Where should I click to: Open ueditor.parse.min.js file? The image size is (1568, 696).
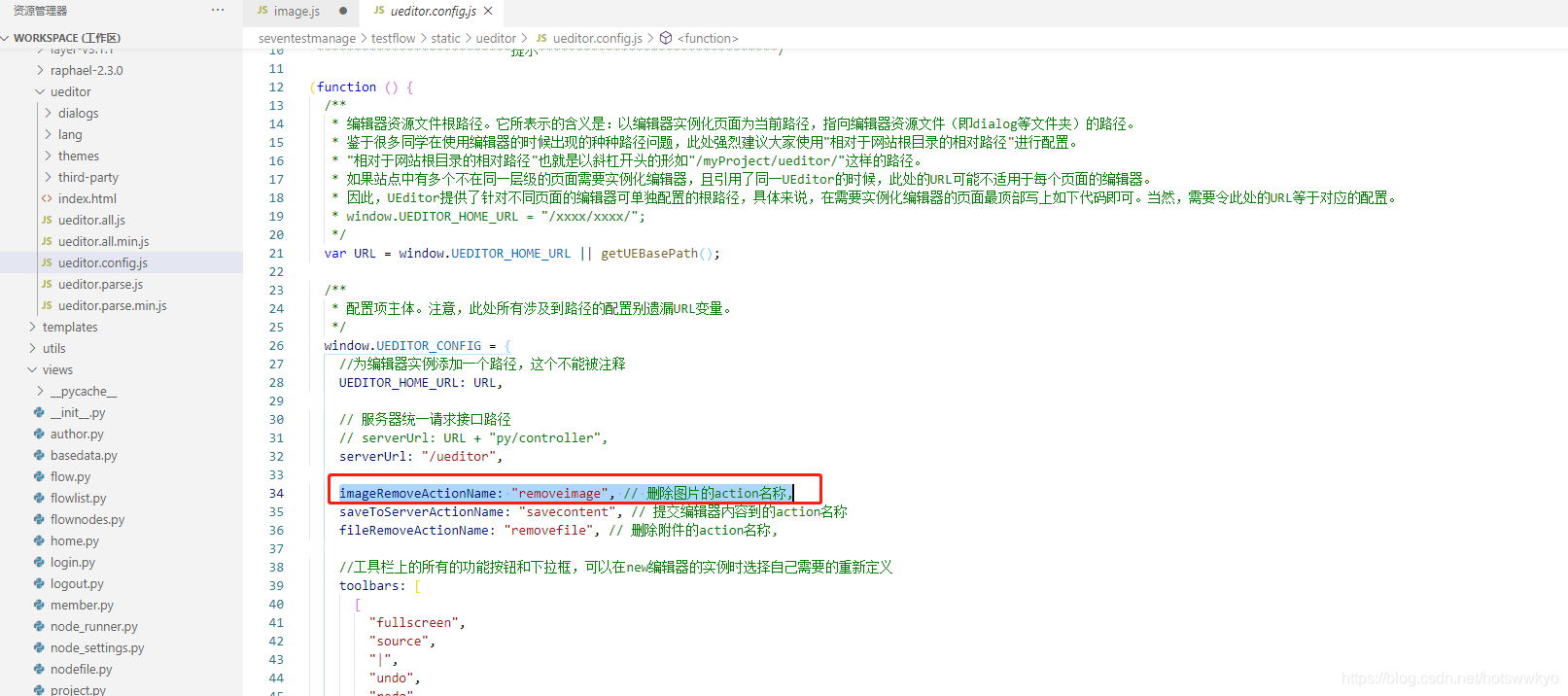[112, 305]
